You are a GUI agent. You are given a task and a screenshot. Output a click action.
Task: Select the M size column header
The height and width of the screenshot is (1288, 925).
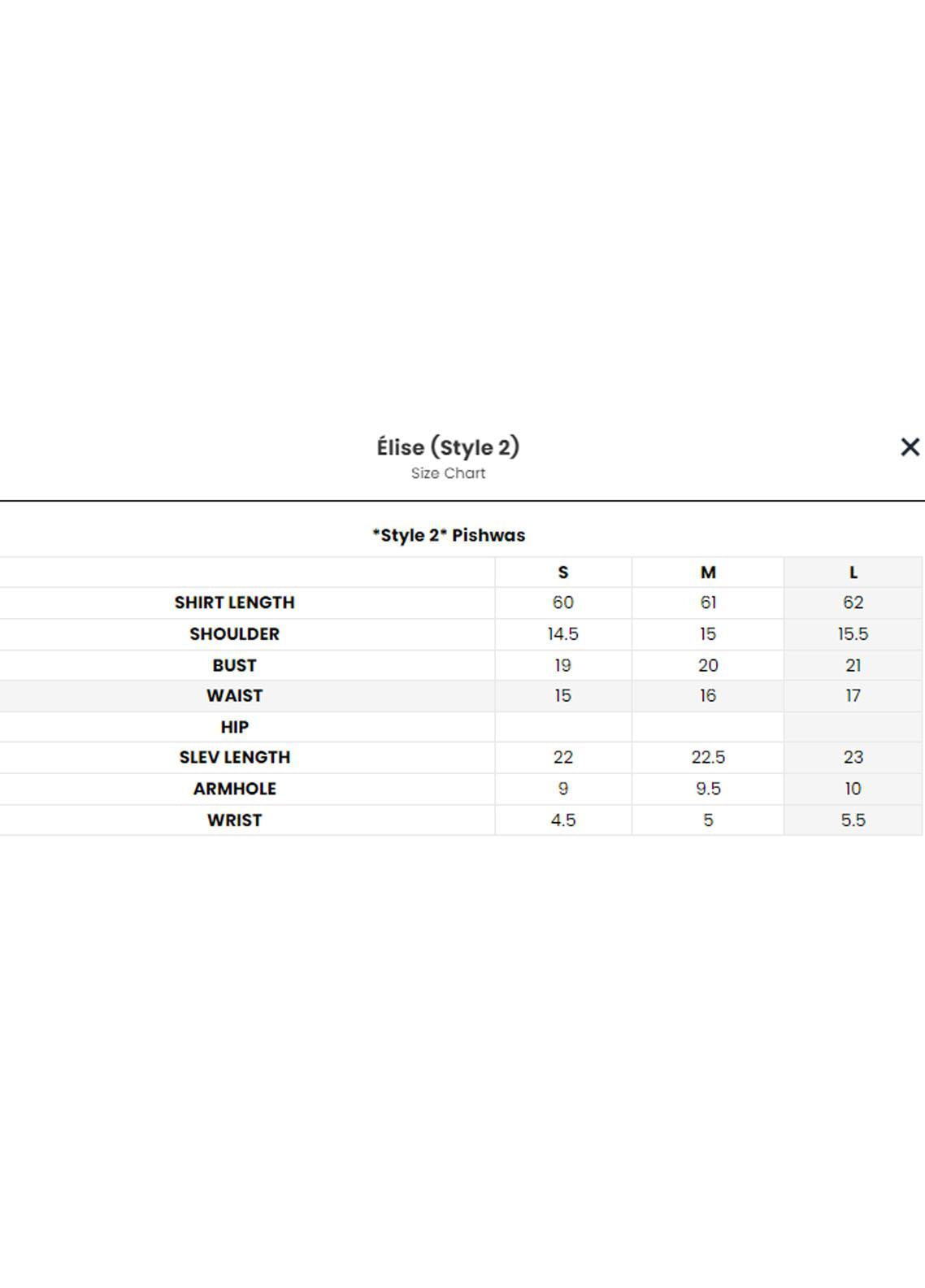tap(708, 572)
